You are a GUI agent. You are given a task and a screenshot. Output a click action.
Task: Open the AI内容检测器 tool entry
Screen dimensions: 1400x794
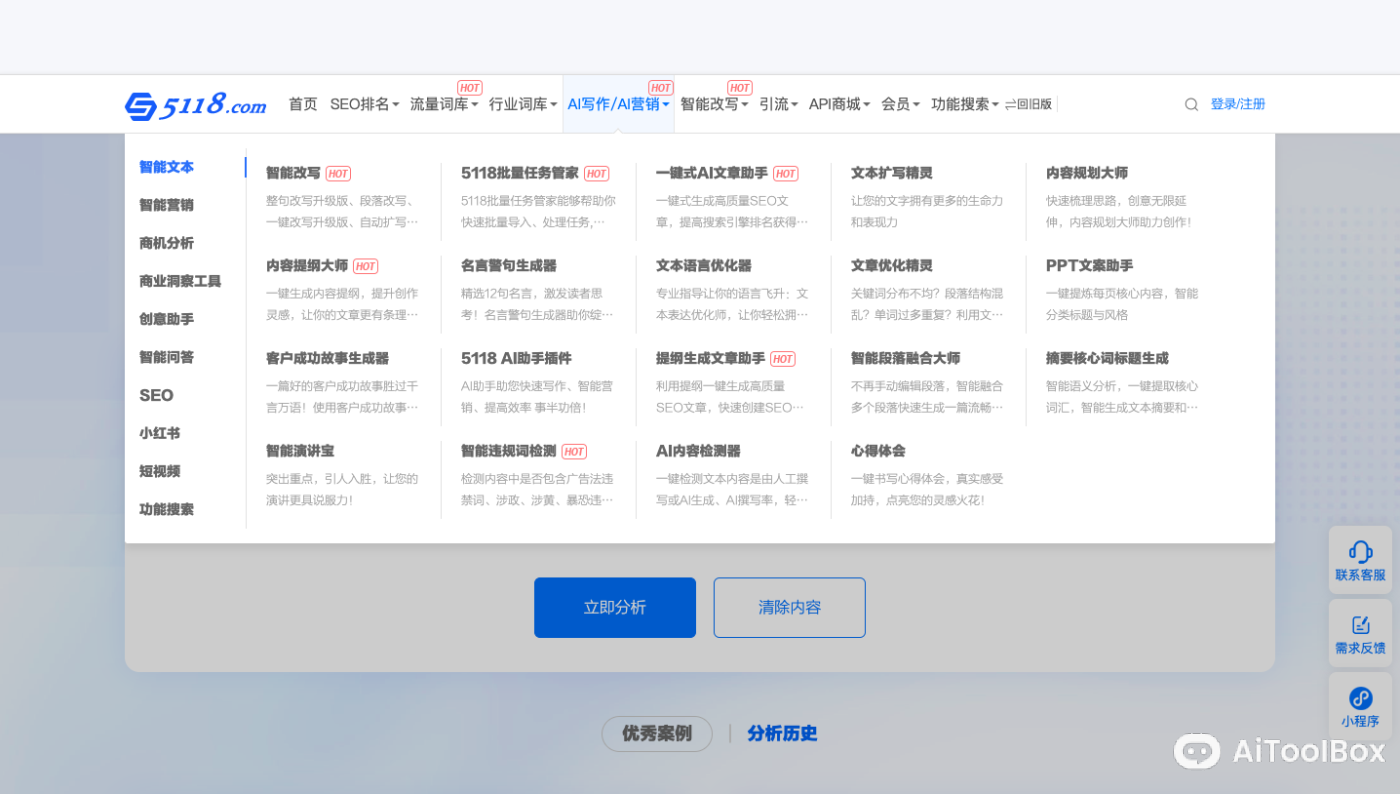coord(699,450)
